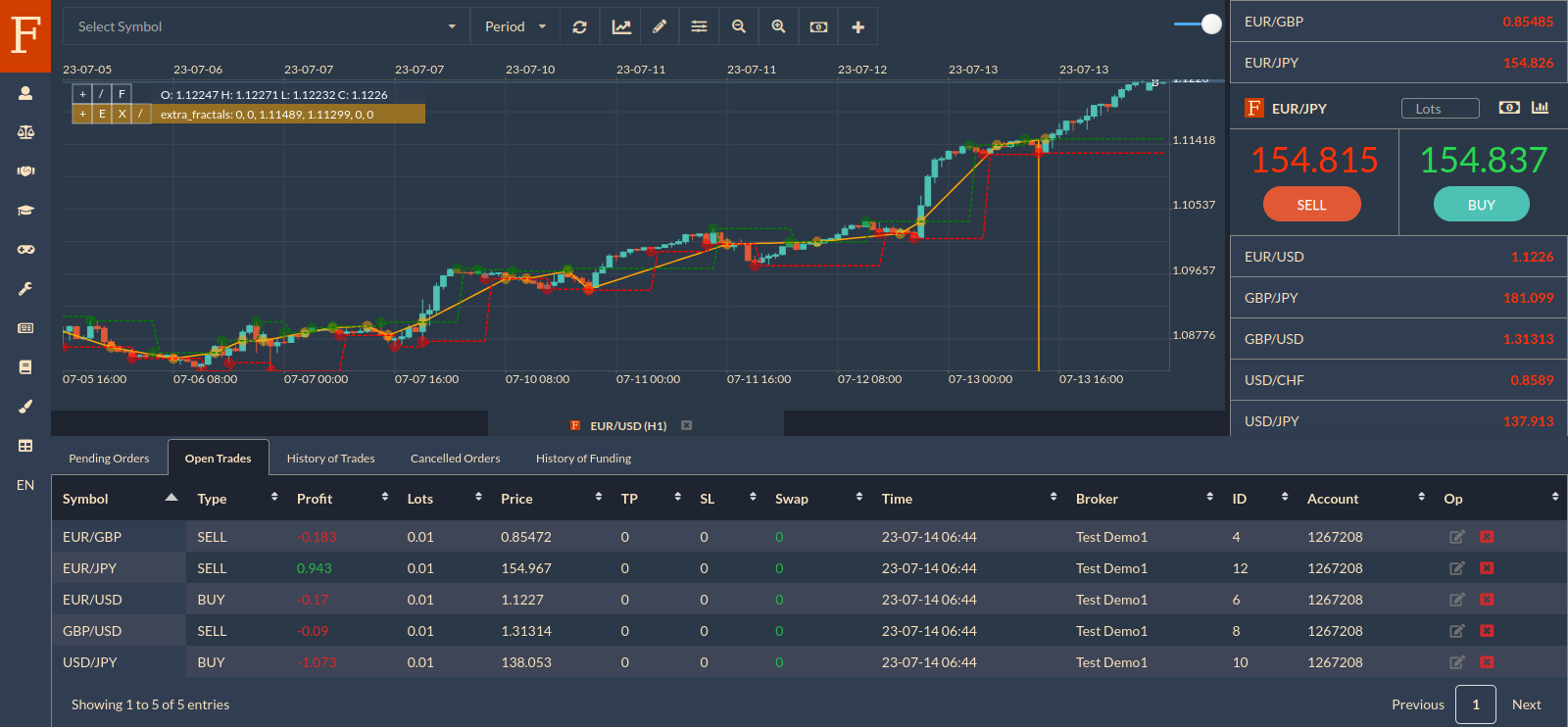
Task: Close the EUR/USD trade with red X
Action: pyautogui.click(x=1487, y=600)
